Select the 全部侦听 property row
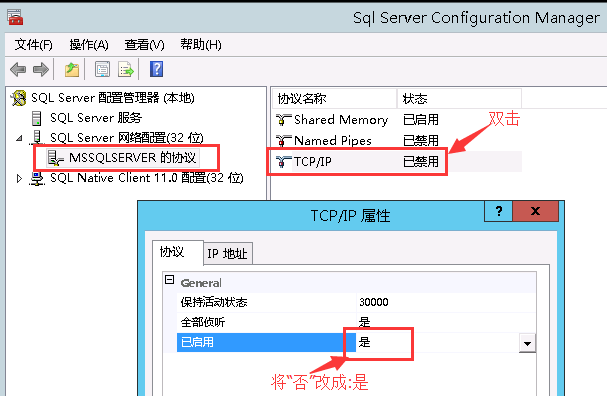The width and height of the screenshot is (607, 396). [356, 322]
